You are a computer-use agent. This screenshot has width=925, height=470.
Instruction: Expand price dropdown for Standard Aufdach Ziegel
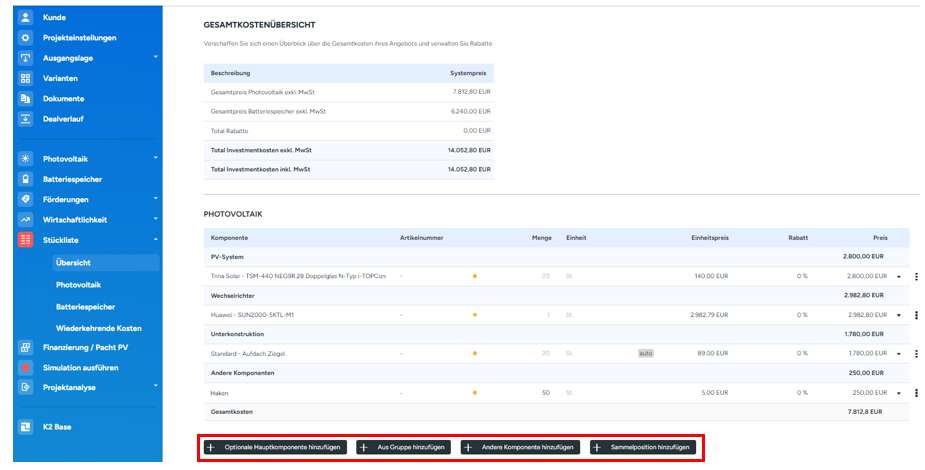(x=897, y=354)
